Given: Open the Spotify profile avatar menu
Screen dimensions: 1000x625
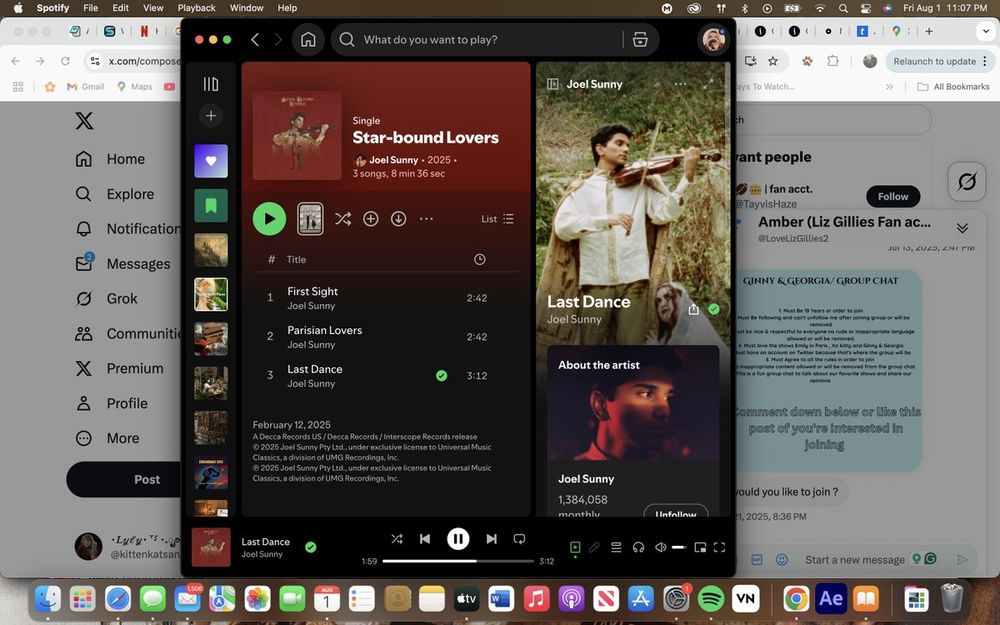Looking at the screenshot, I should tap(714, 40).
